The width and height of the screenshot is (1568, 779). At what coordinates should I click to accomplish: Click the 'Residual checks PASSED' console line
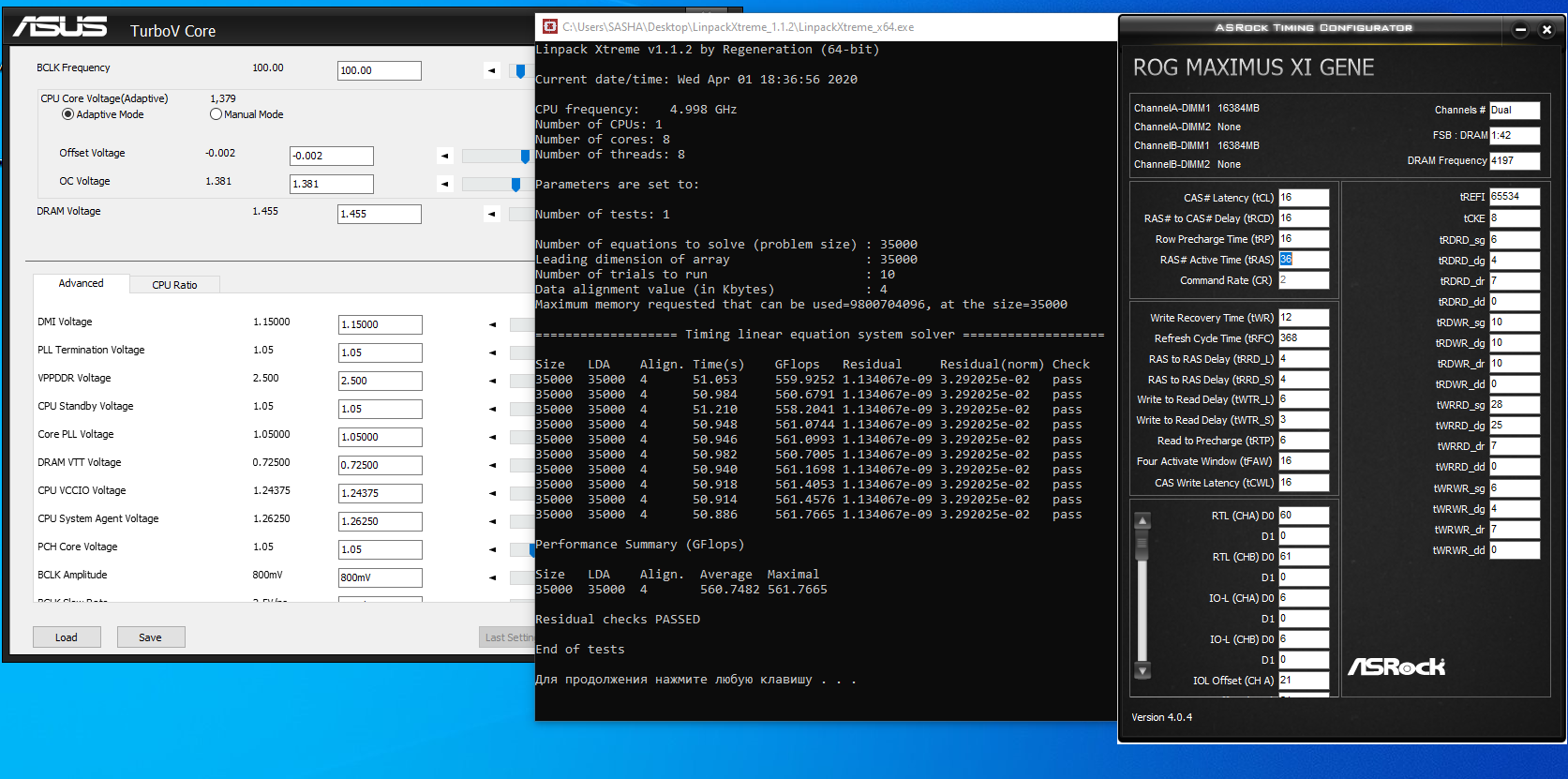[618, 620]
